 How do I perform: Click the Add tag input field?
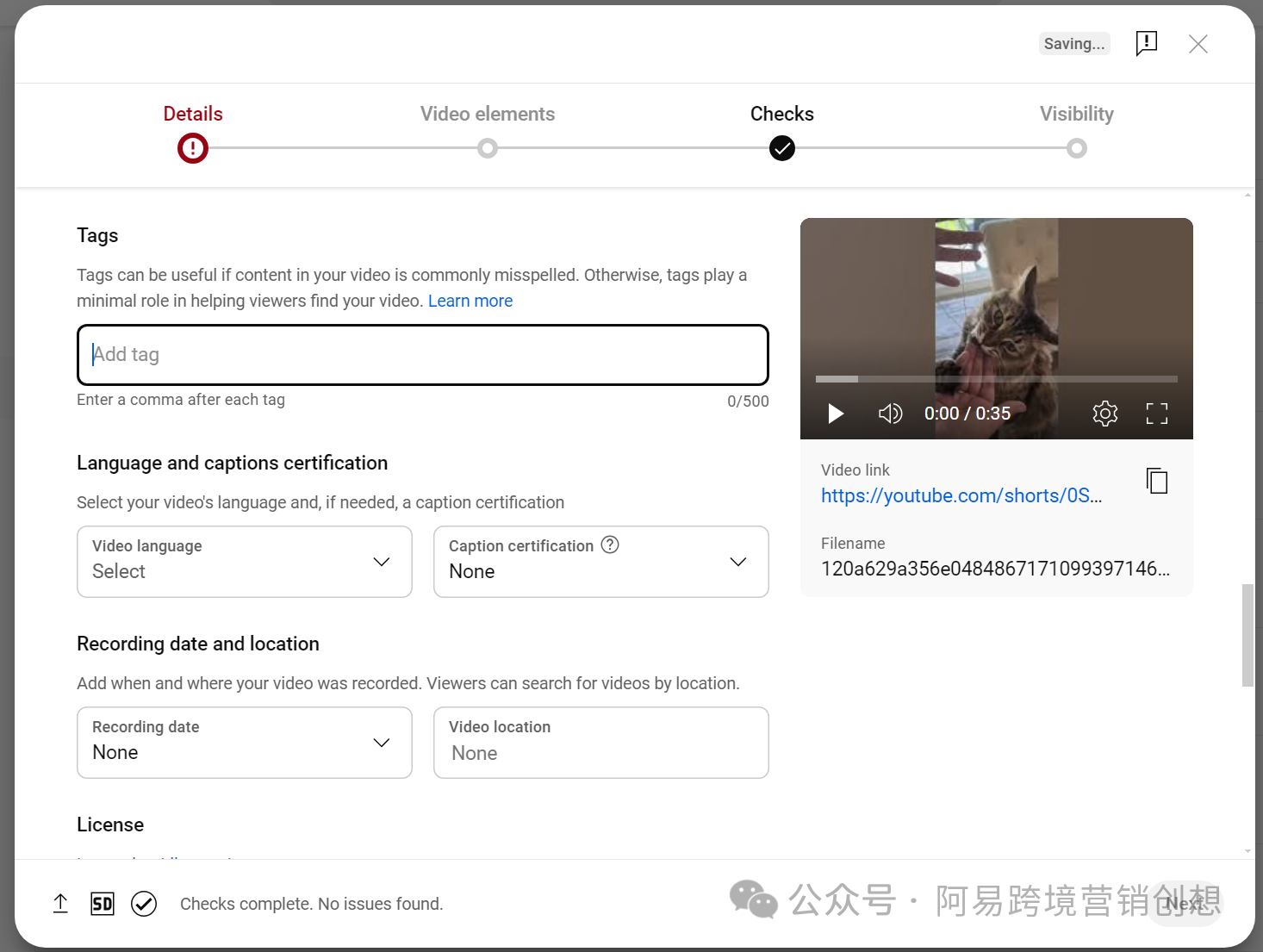pos(422,355)
